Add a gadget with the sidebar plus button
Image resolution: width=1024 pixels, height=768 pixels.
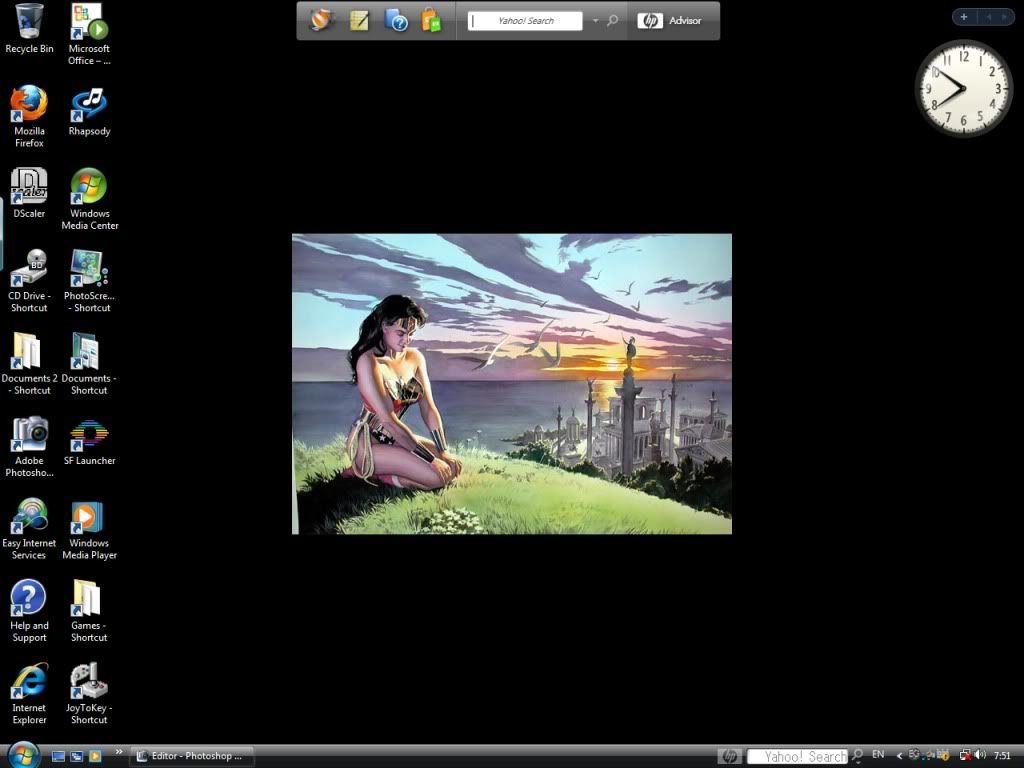click(x=964, y=17)
